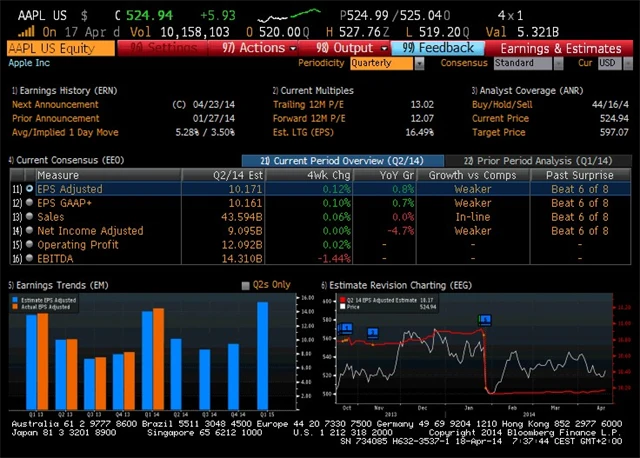
Task: Open the Actions menu
Action: (257, 48)
